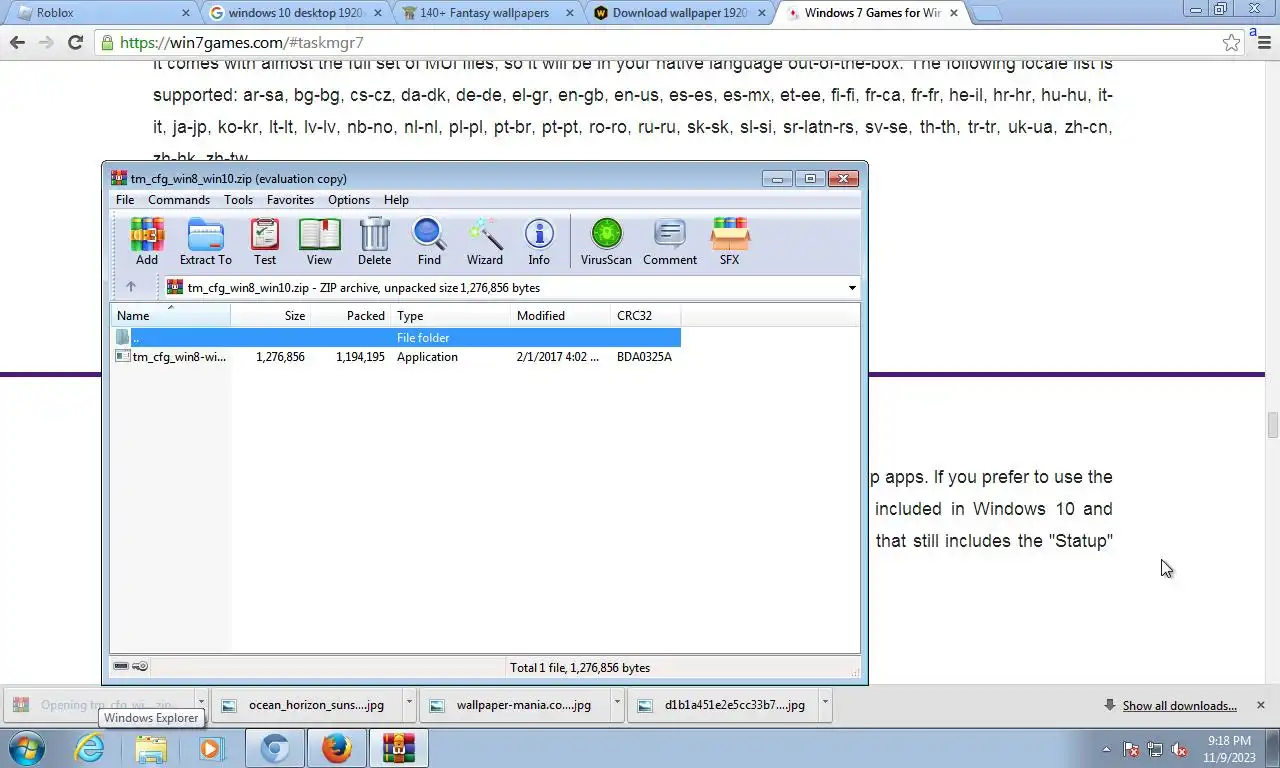Viewport: 1280px width, 768px height.
Task: Click the WinRAR taskbar icon
Action: [398, 748]
